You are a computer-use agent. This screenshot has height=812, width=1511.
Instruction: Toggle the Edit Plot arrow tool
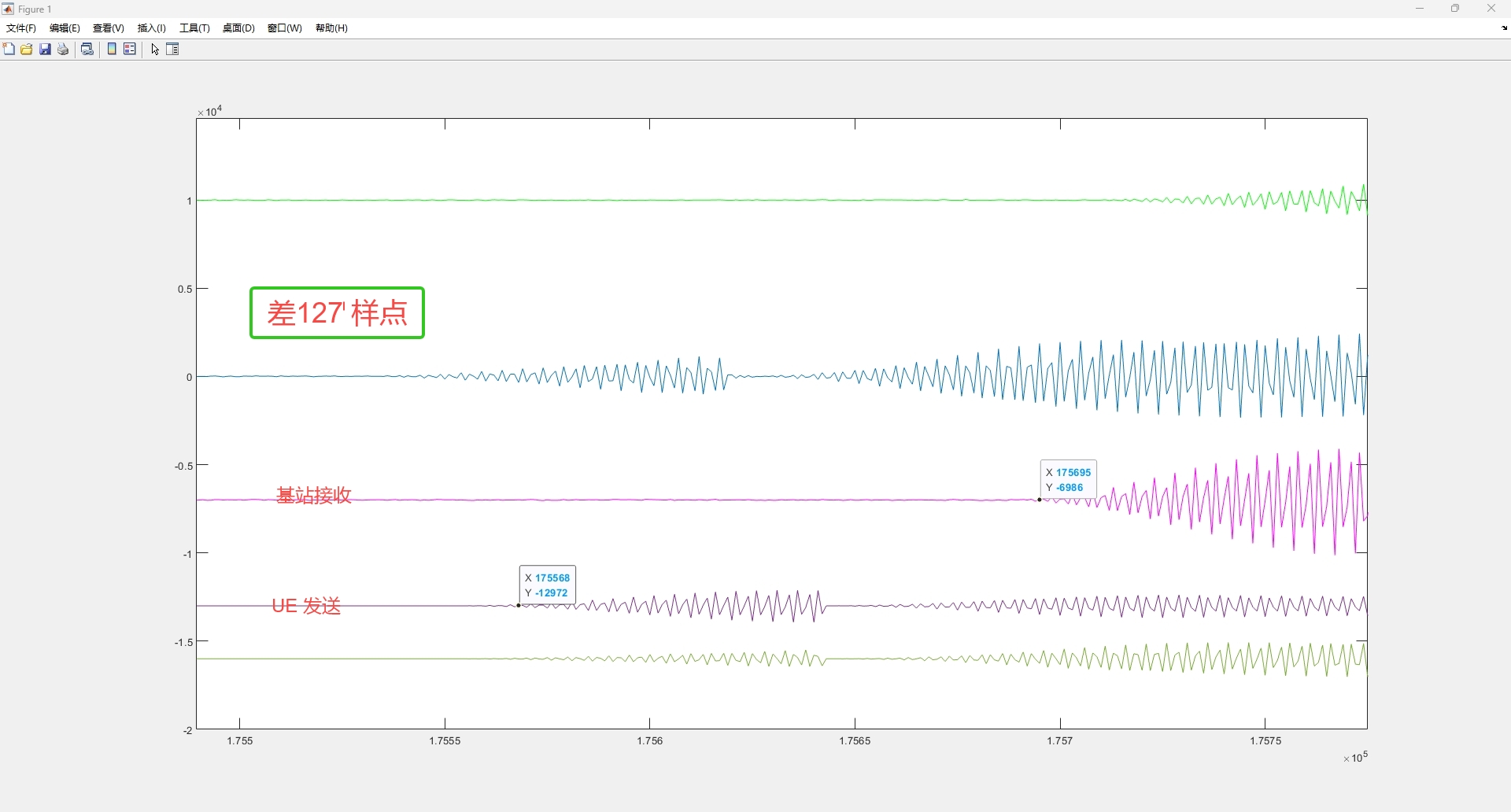155,50
